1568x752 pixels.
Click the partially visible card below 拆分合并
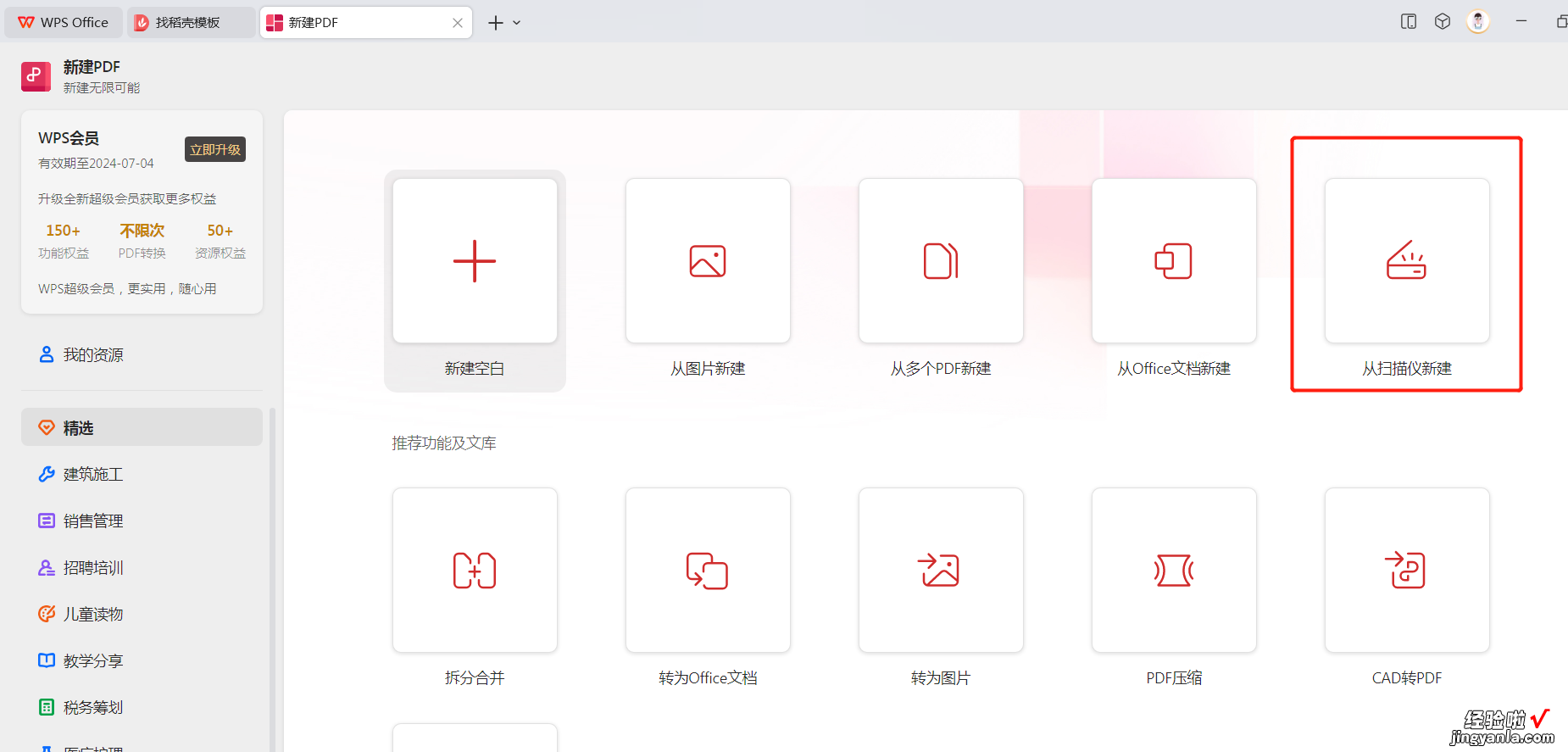point(475,738)
